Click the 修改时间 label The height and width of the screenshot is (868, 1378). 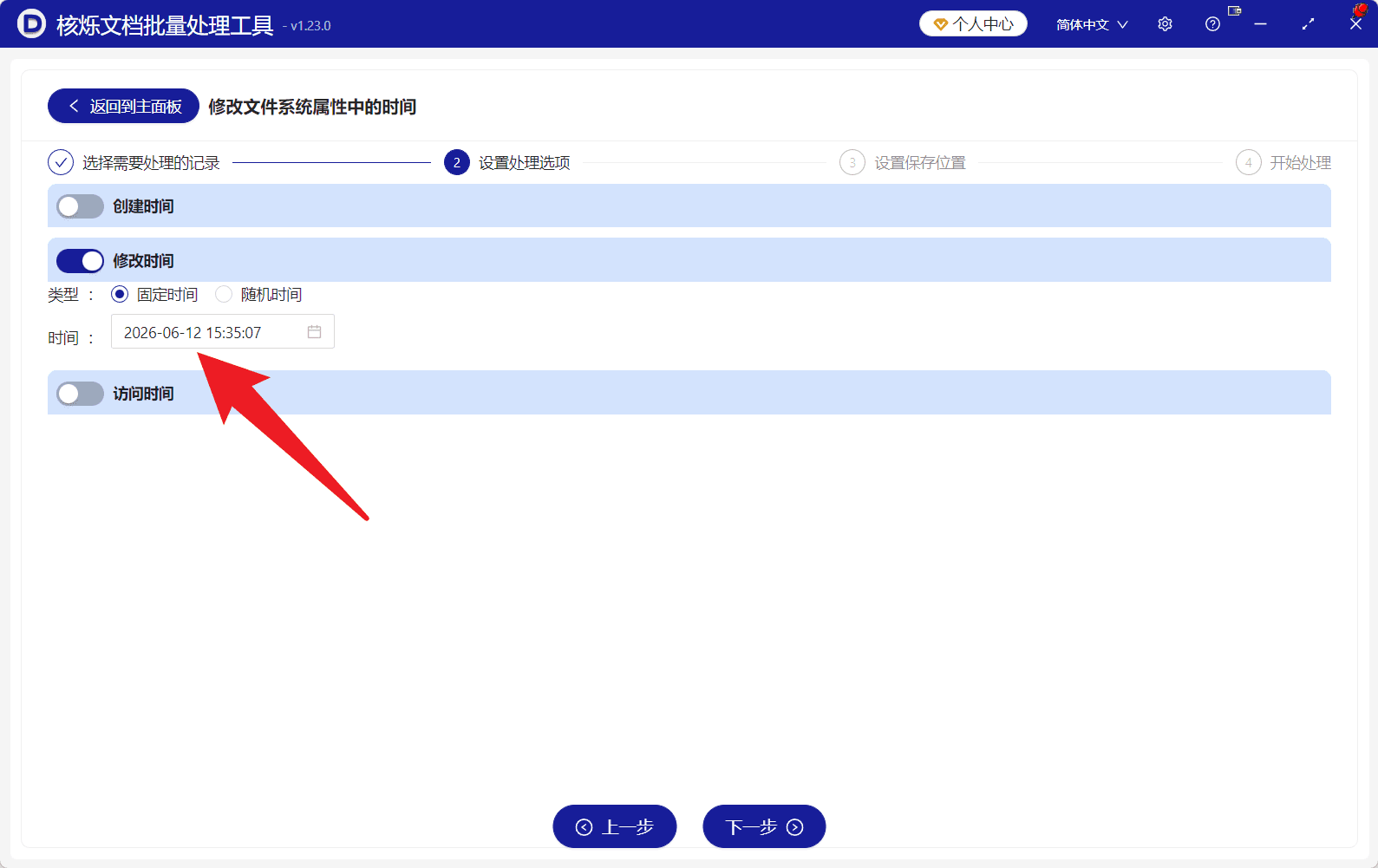143,261
